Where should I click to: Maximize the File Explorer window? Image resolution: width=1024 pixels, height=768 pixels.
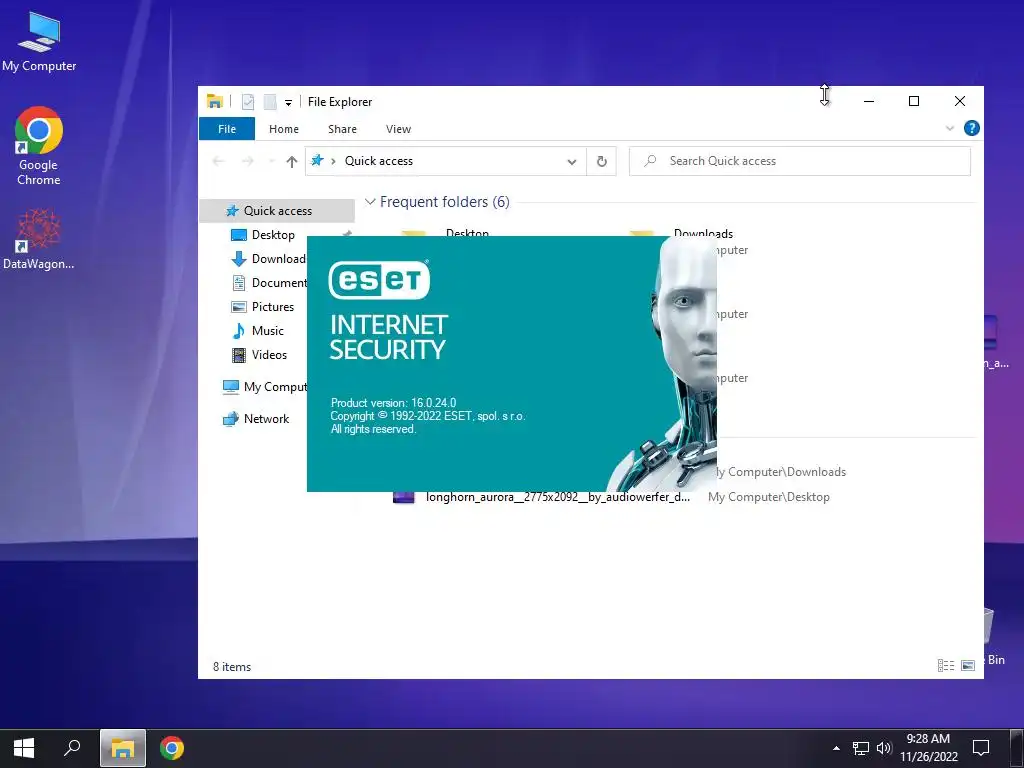click(914, 101)
